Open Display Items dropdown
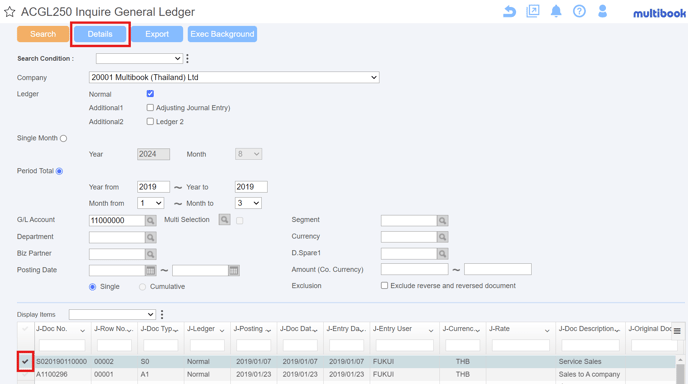The width and height of the screenshot is (688, 384). point(112,314)
